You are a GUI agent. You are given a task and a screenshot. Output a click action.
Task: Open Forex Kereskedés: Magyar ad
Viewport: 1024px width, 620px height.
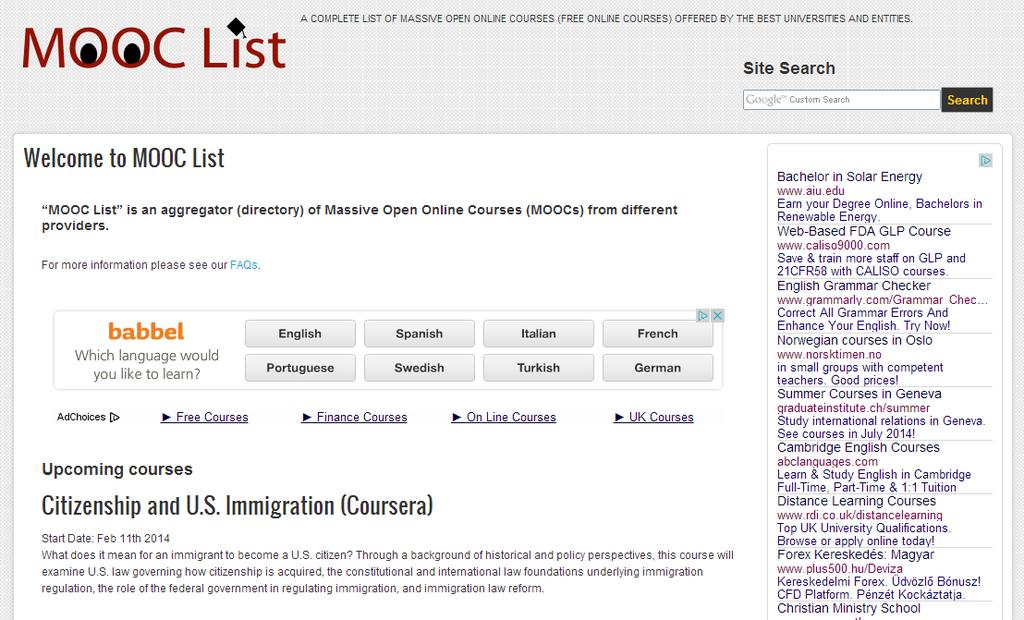pos(856,555)
